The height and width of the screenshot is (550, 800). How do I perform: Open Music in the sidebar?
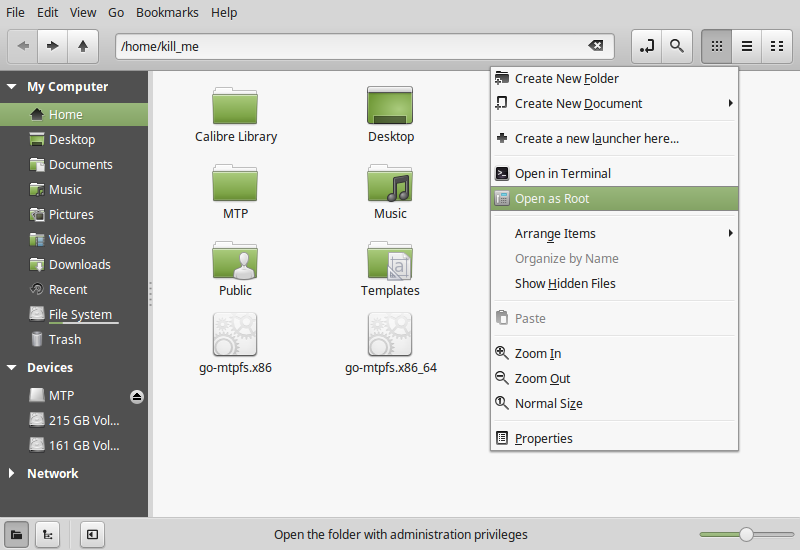tap(74, 190)
